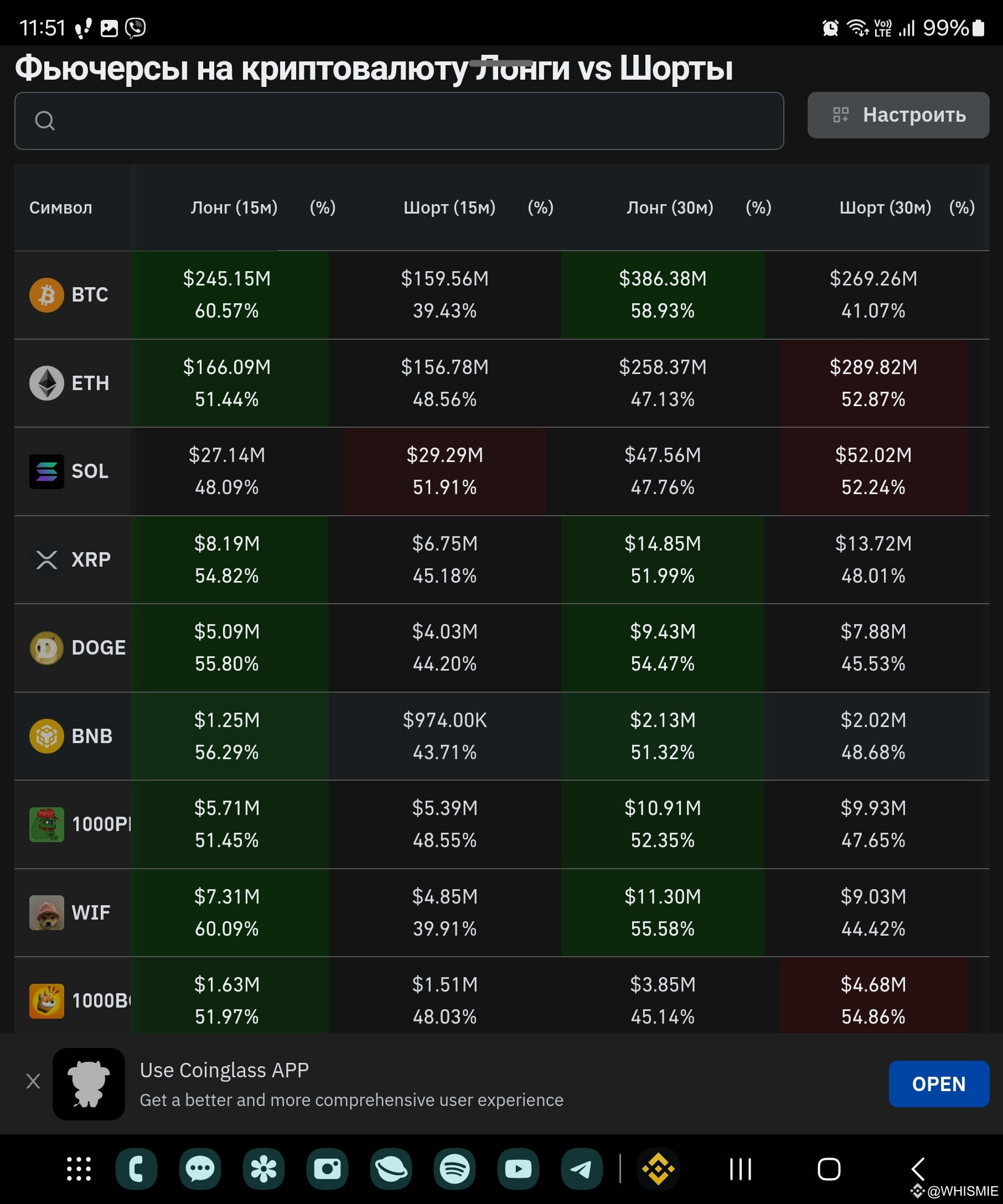The width and height of the screenshot is (1003, 1204).
Task: Launch Spotify from the taskbar
Action: click(x=455, y=1169)
